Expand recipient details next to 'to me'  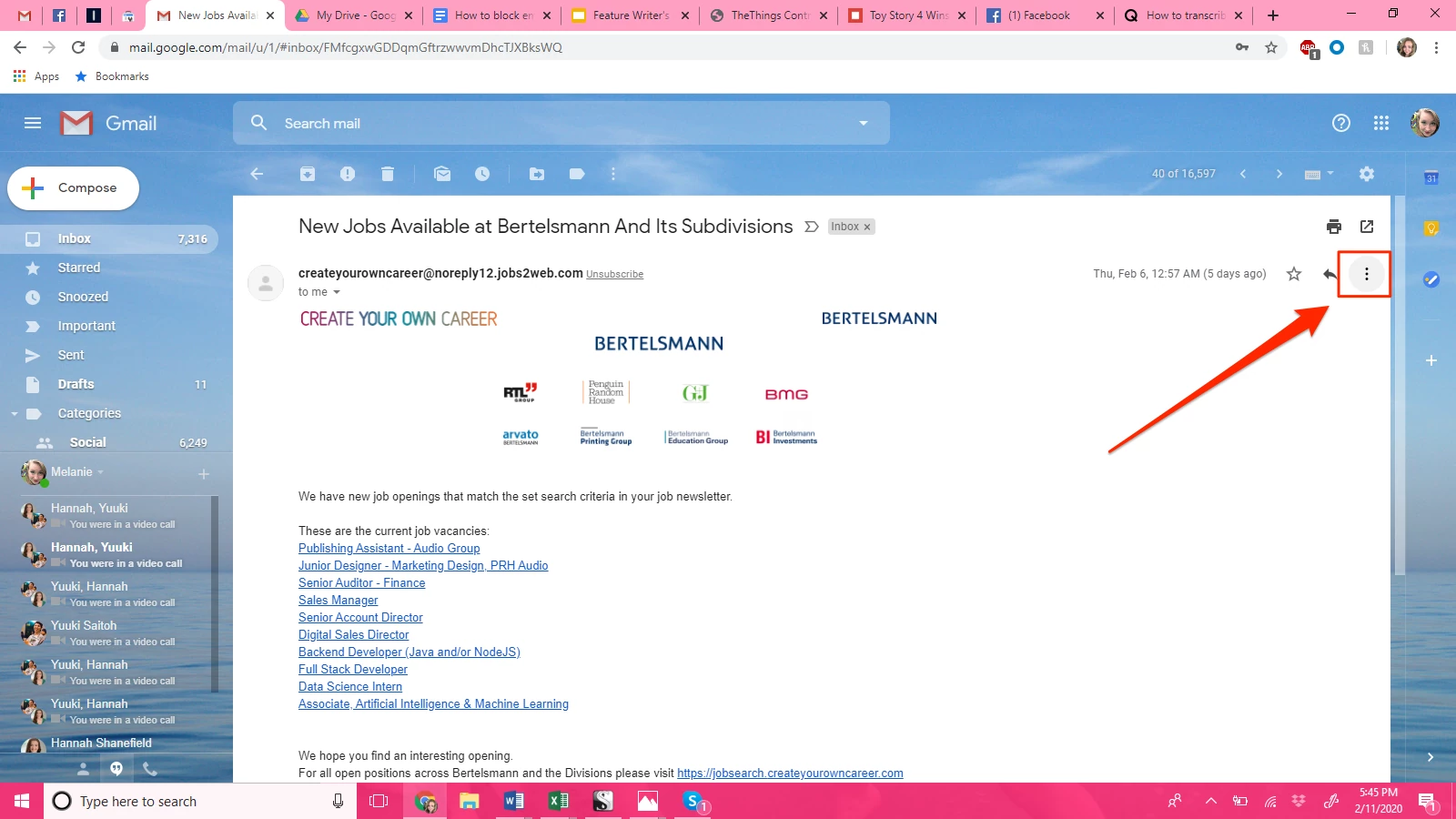click(337, 292)
